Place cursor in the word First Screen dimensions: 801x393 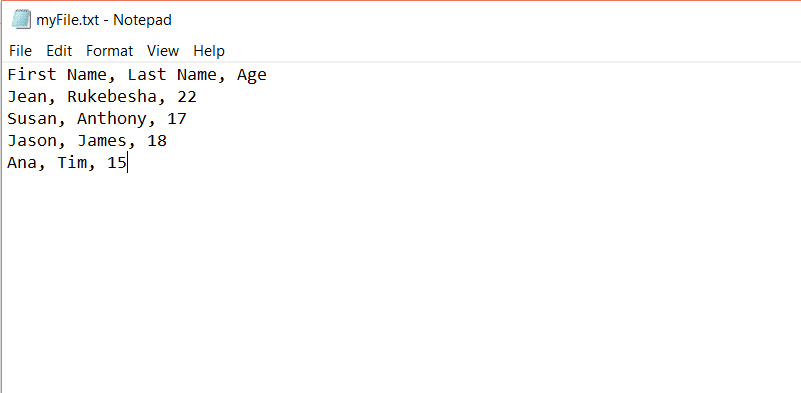32,75
